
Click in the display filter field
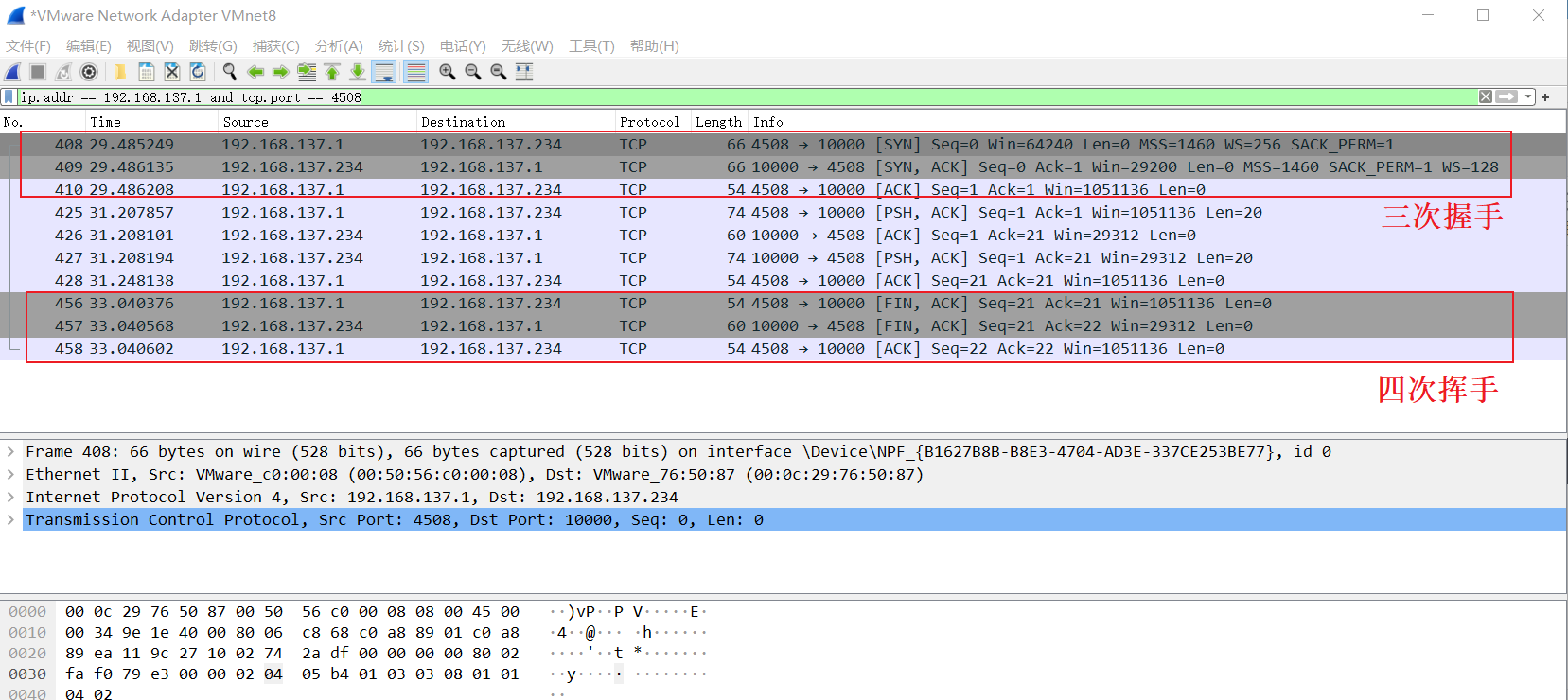point(748,96)
